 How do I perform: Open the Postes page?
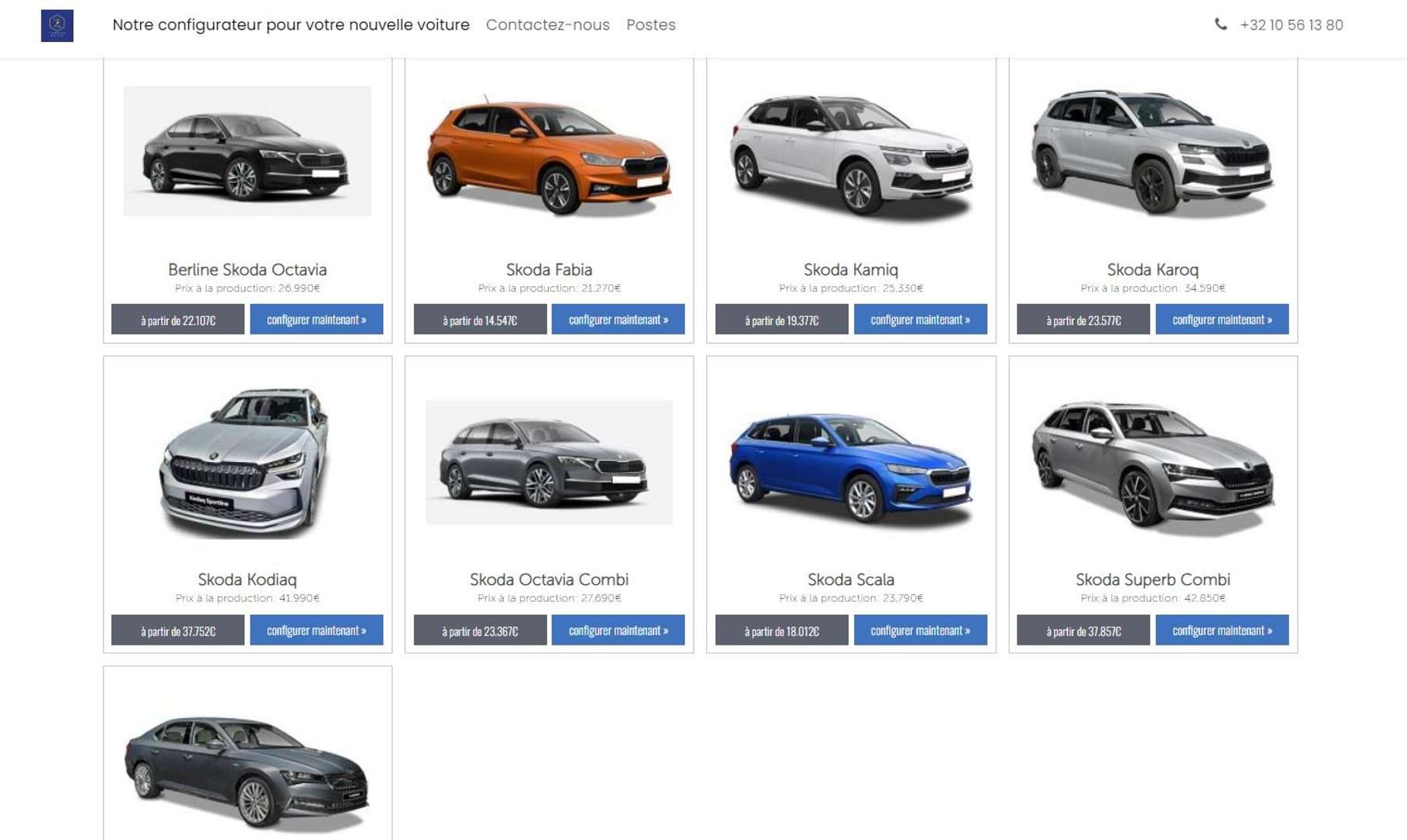pyautogui.click(x=650, y=25)
